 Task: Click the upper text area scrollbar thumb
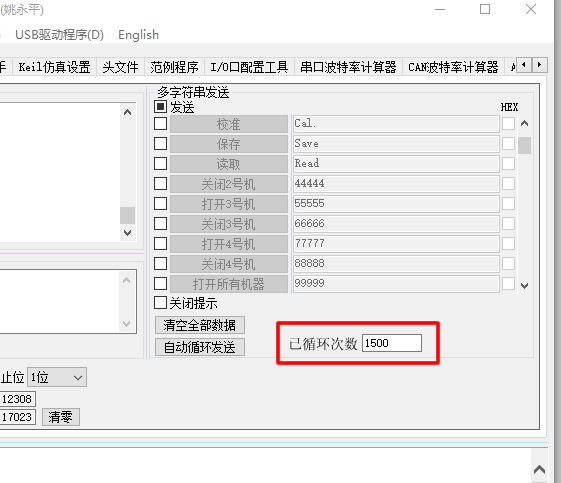127,215
